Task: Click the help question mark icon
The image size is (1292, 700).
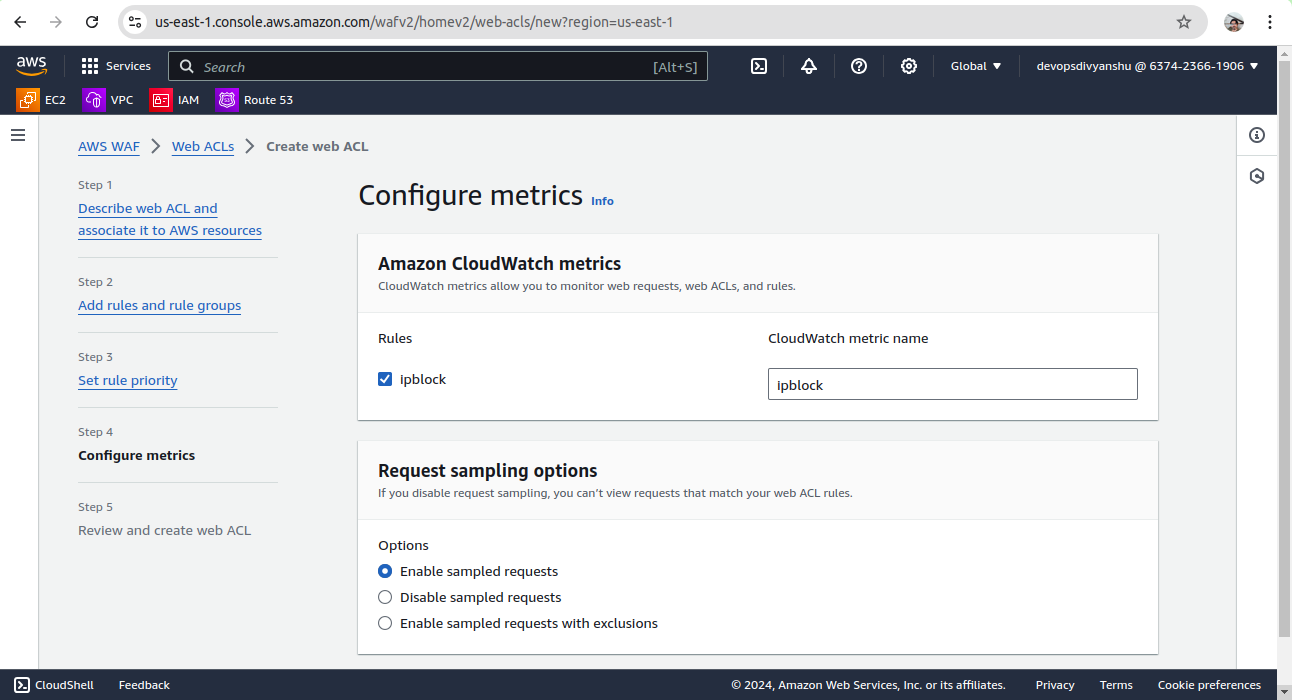Action: pos(859,66)
